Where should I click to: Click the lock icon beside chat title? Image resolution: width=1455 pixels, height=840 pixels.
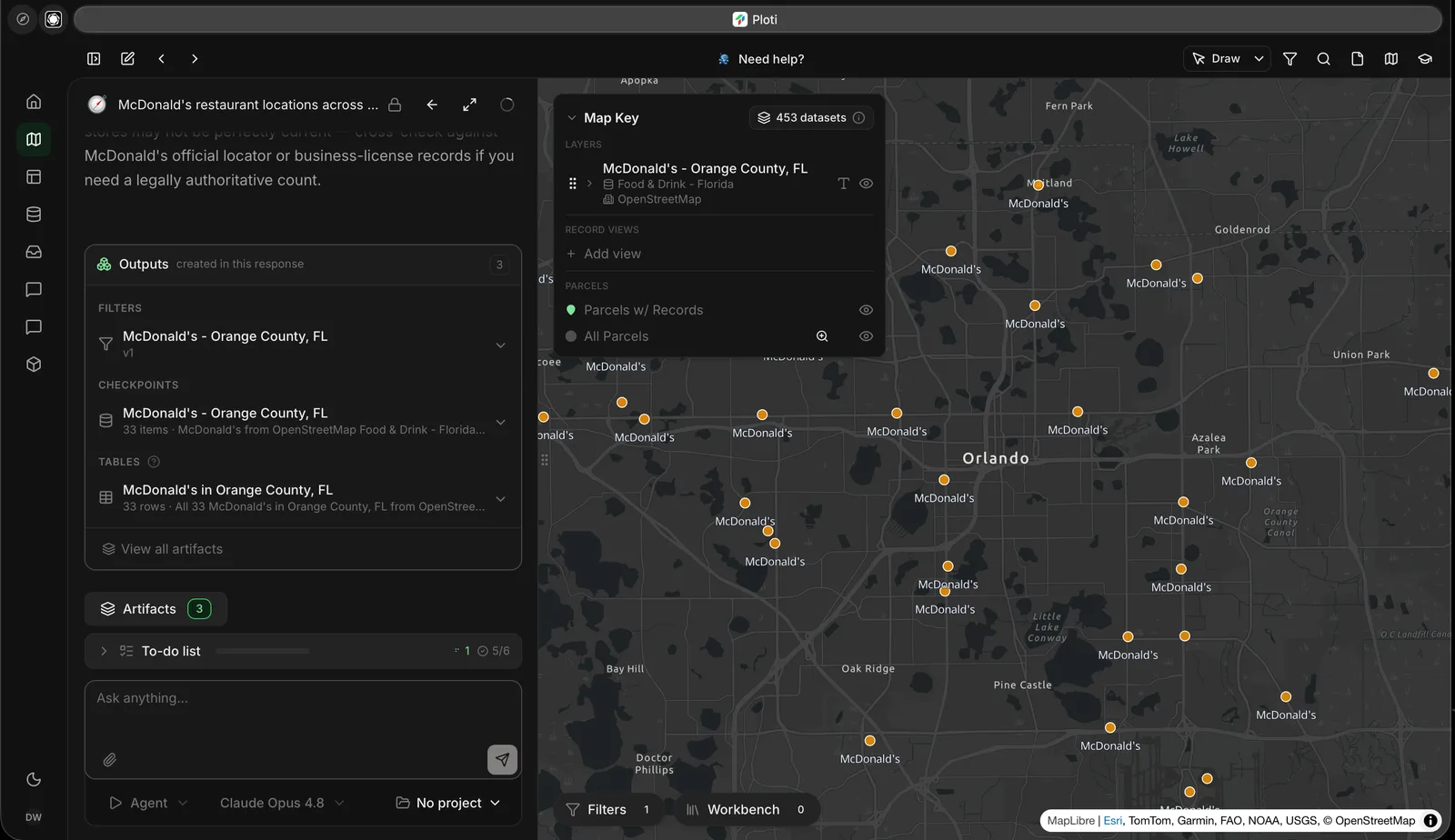395,105
